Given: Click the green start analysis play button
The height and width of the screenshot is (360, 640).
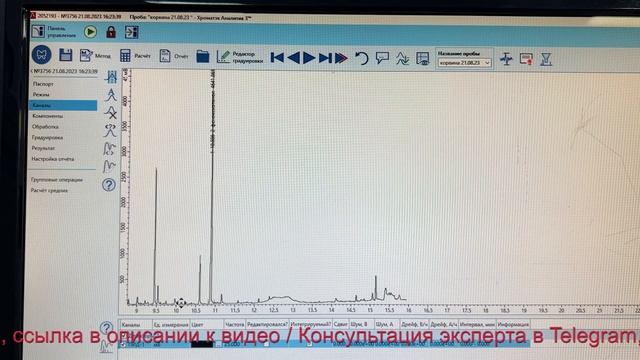Looking at the screenshot, I should click(x=90, y=32).
